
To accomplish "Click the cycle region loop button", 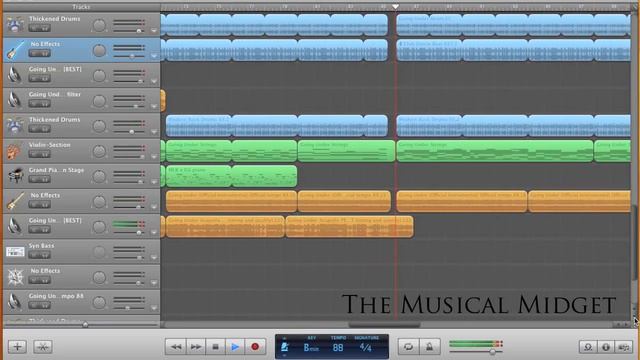I will coord(408,347).
